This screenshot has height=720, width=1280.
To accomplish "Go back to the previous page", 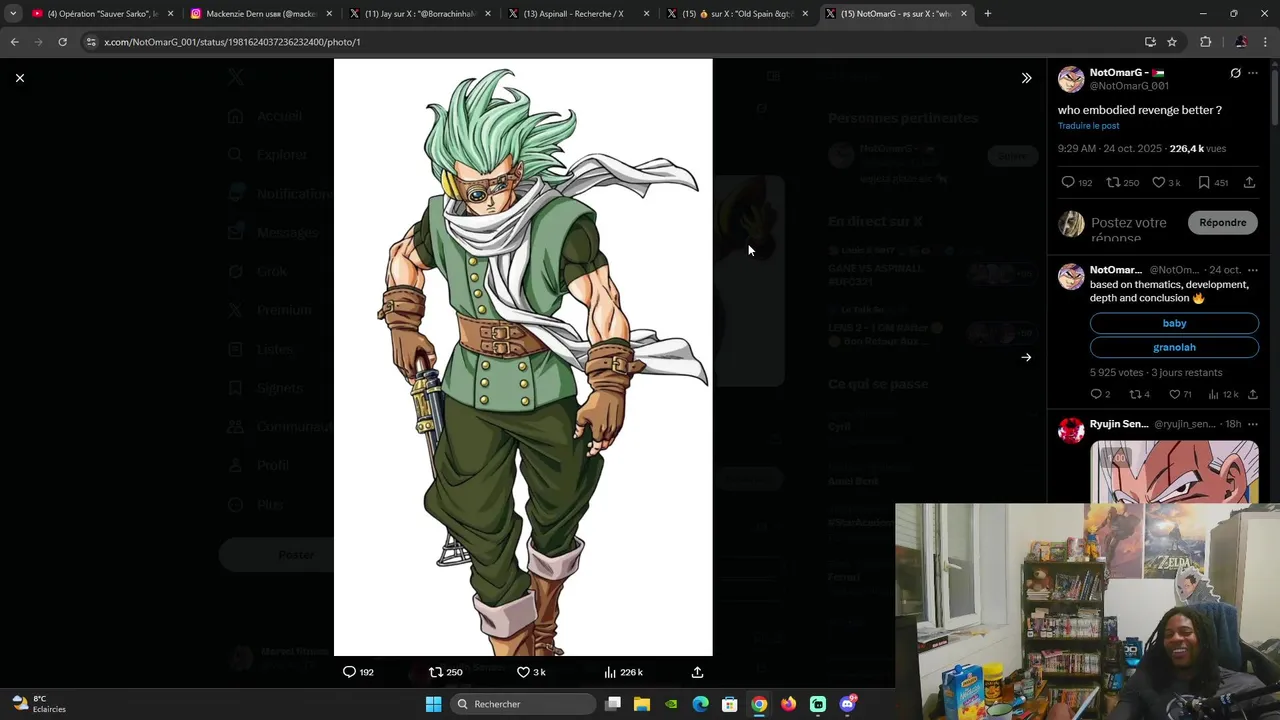I will (x=14, y=42).
